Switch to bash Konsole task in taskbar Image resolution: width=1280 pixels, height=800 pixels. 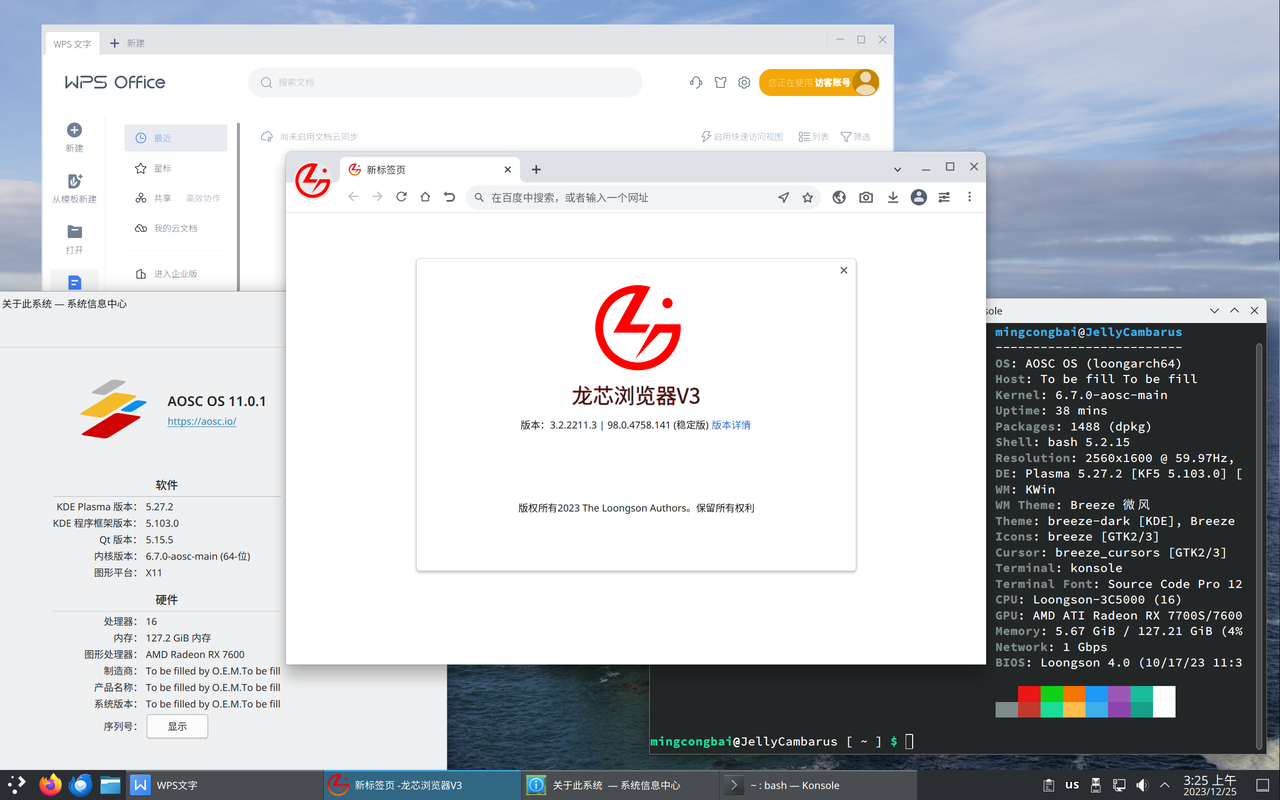tap(818, 785)
